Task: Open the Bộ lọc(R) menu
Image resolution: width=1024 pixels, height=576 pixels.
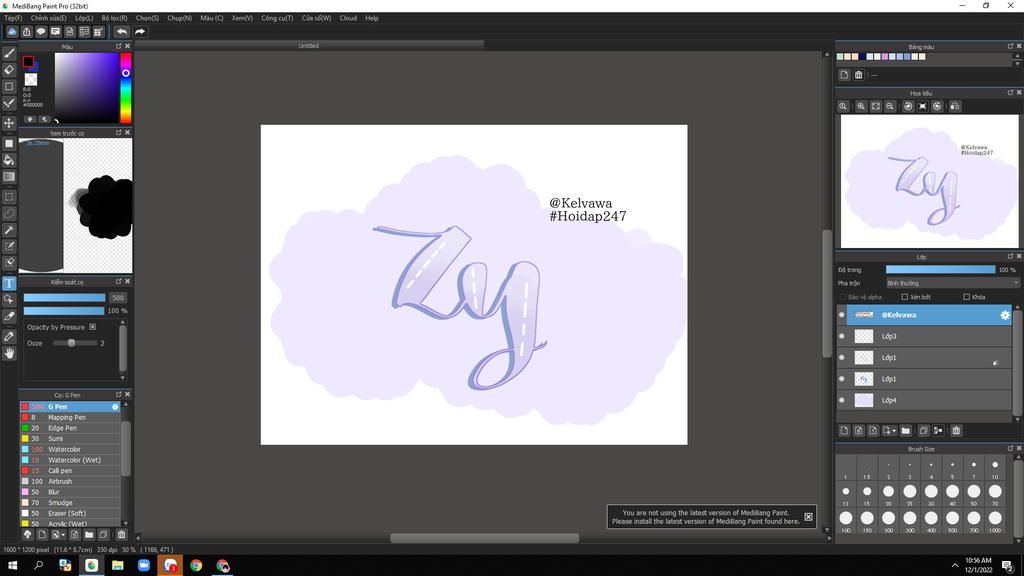Action: point(114,18)
